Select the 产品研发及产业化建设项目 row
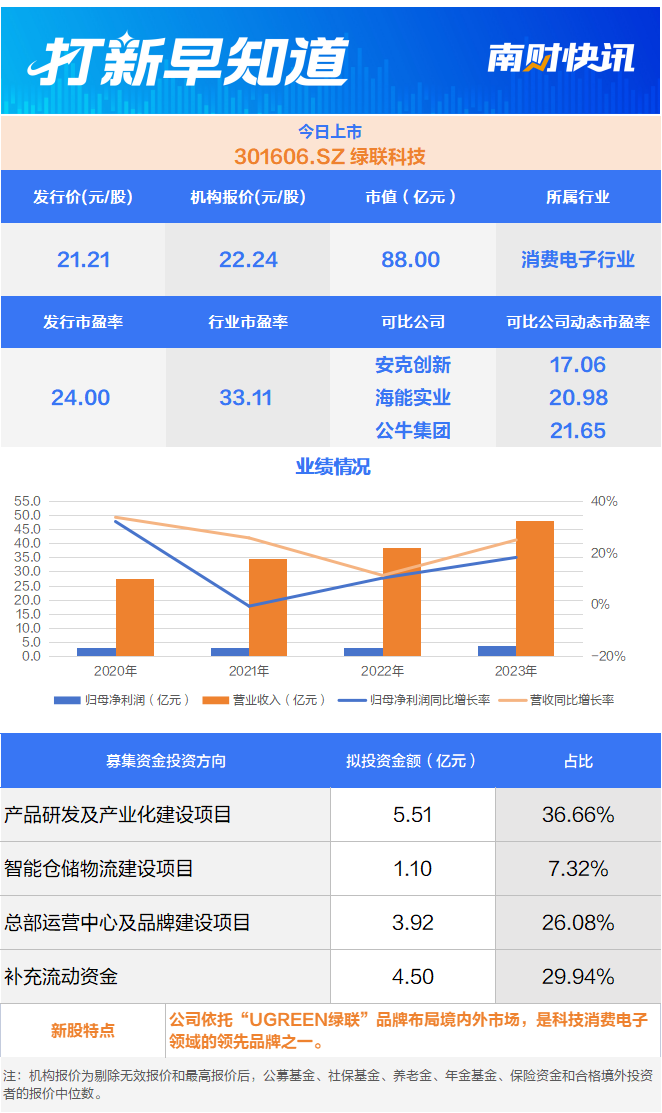 (331, 815)
